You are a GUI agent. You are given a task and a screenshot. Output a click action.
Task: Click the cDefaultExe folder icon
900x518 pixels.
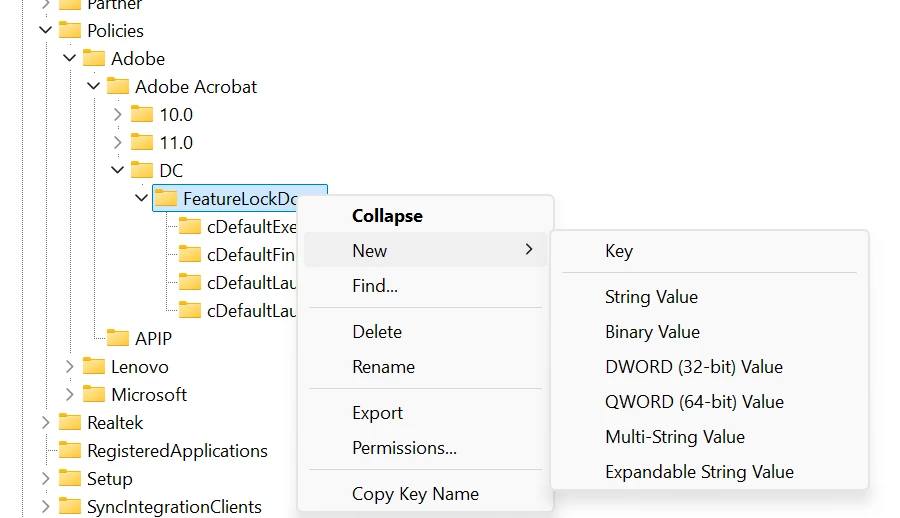190,227
